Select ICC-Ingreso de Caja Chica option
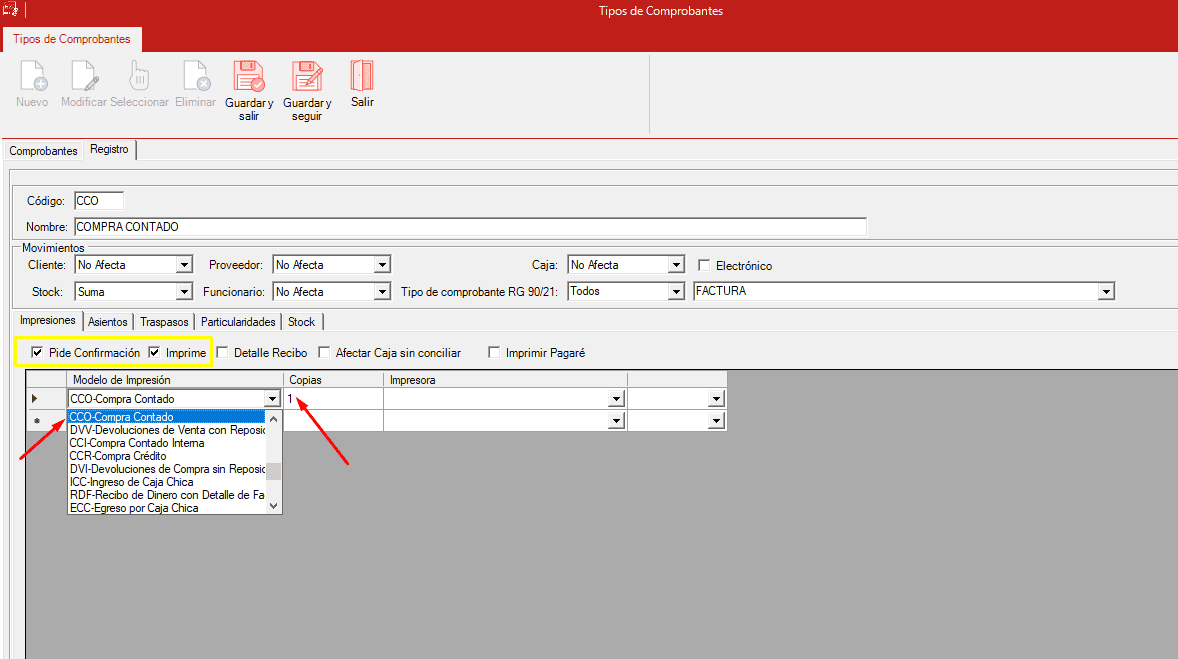This screenshot has height=659, width=1178. tap(166, 482)
